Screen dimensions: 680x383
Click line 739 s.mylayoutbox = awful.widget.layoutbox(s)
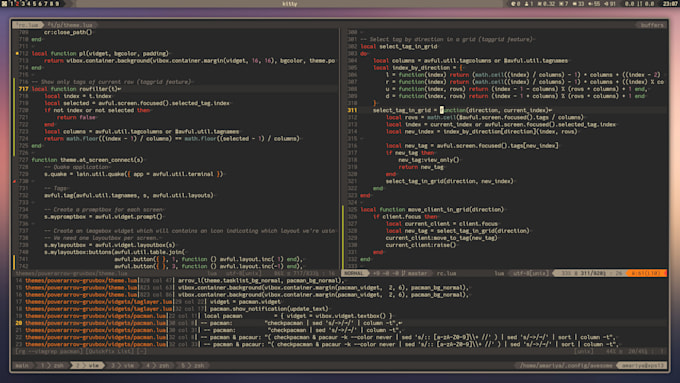[x=109, y=245]
